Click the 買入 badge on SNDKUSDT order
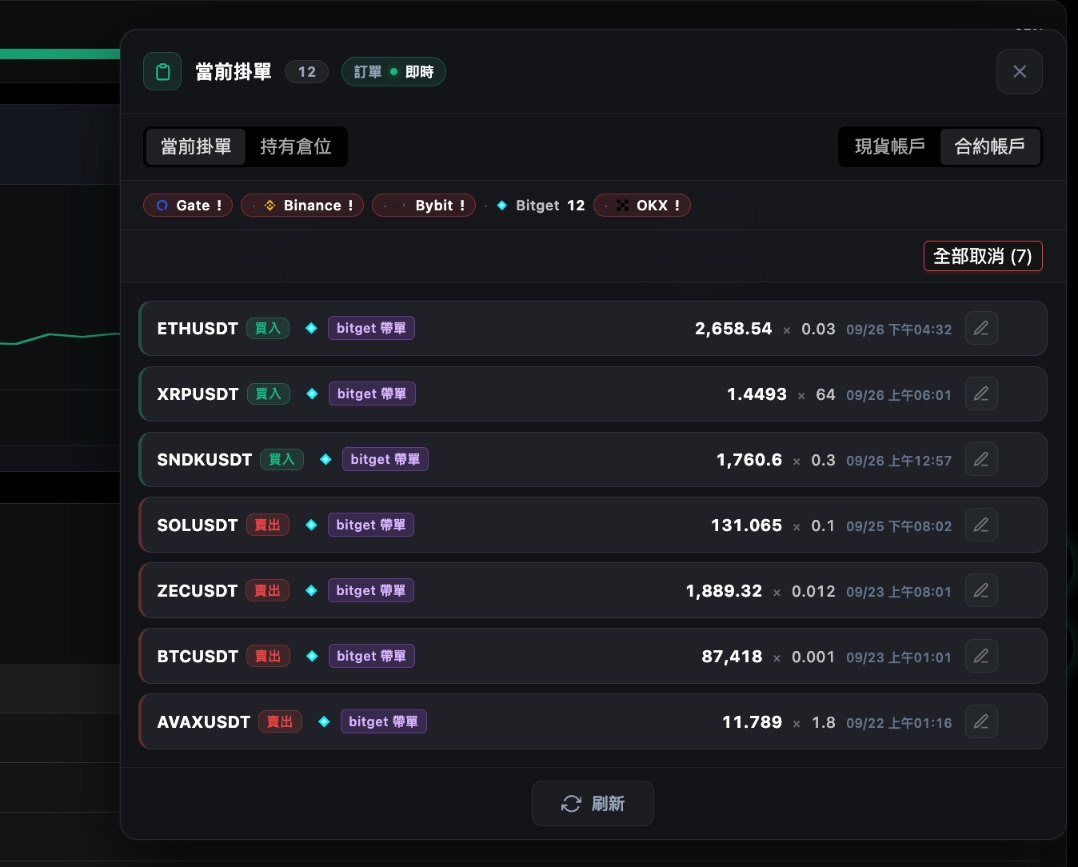 point(282,459)
